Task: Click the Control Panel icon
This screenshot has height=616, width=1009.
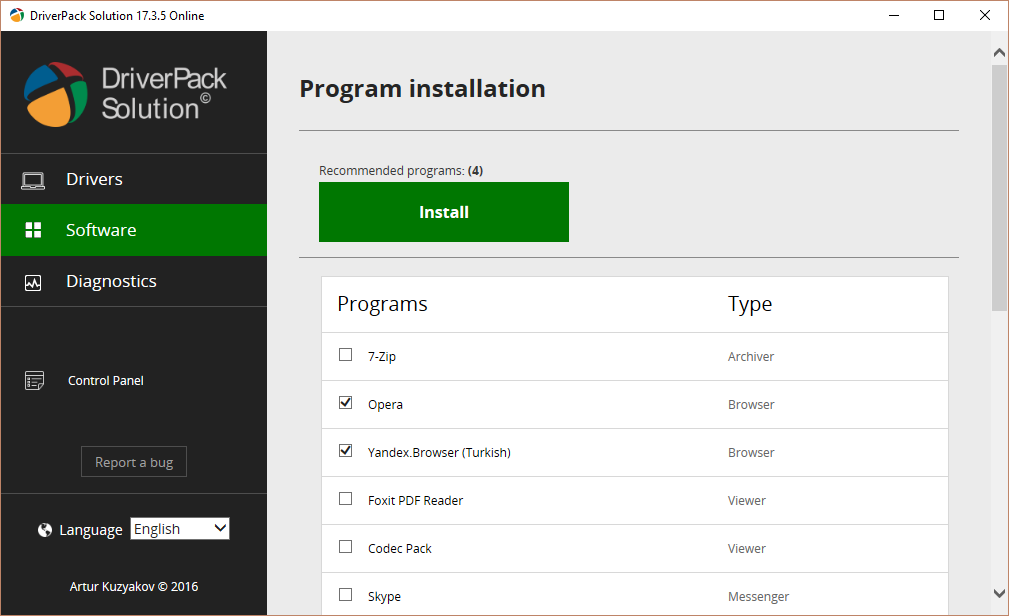Action: 35,381
